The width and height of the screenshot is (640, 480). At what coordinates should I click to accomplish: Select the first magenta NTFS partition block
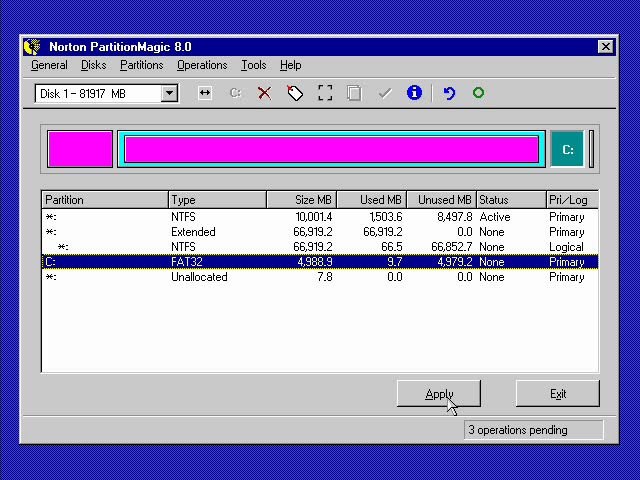click(80, 149)
